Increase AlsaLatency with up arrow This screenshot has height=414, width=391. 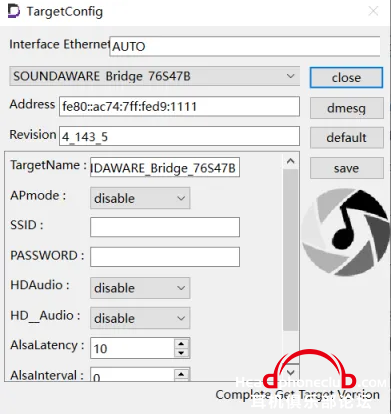coord(181,344)
